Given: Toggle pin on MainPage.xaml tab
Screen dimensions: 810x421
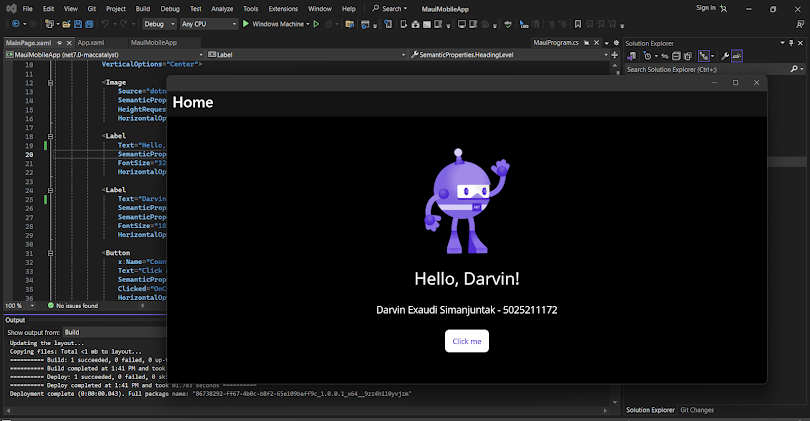Looking at the screenshot, I should click(x=57, y=43).
